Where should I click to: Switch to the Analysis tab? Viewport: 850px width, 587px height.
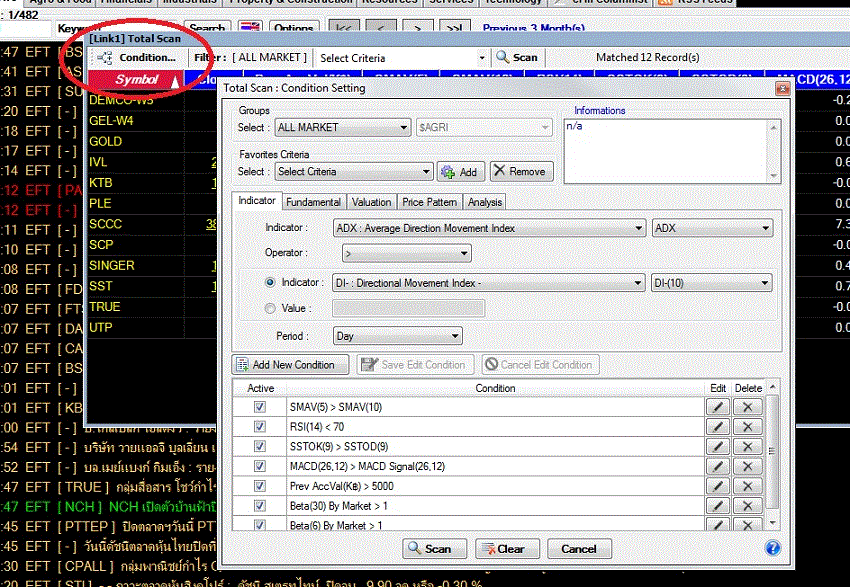[485, 202]
